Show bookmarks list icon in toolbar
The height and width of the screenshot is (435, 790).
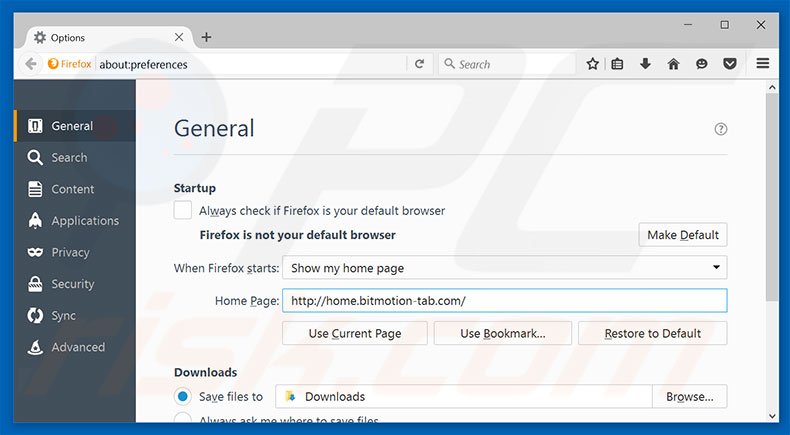617,64
